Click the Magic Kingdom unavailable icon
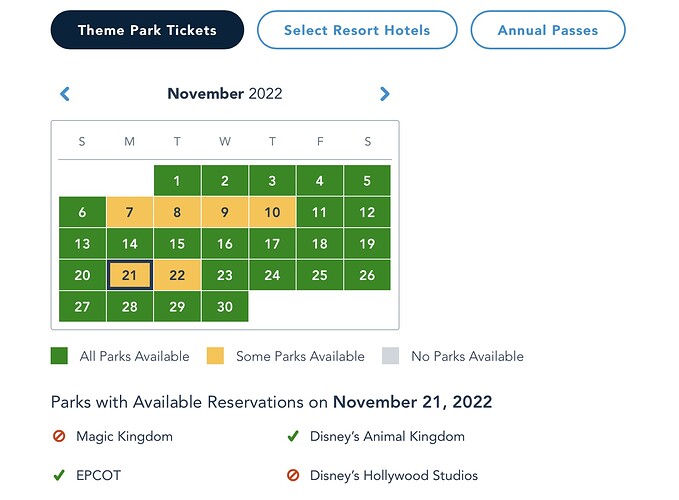 59,436
